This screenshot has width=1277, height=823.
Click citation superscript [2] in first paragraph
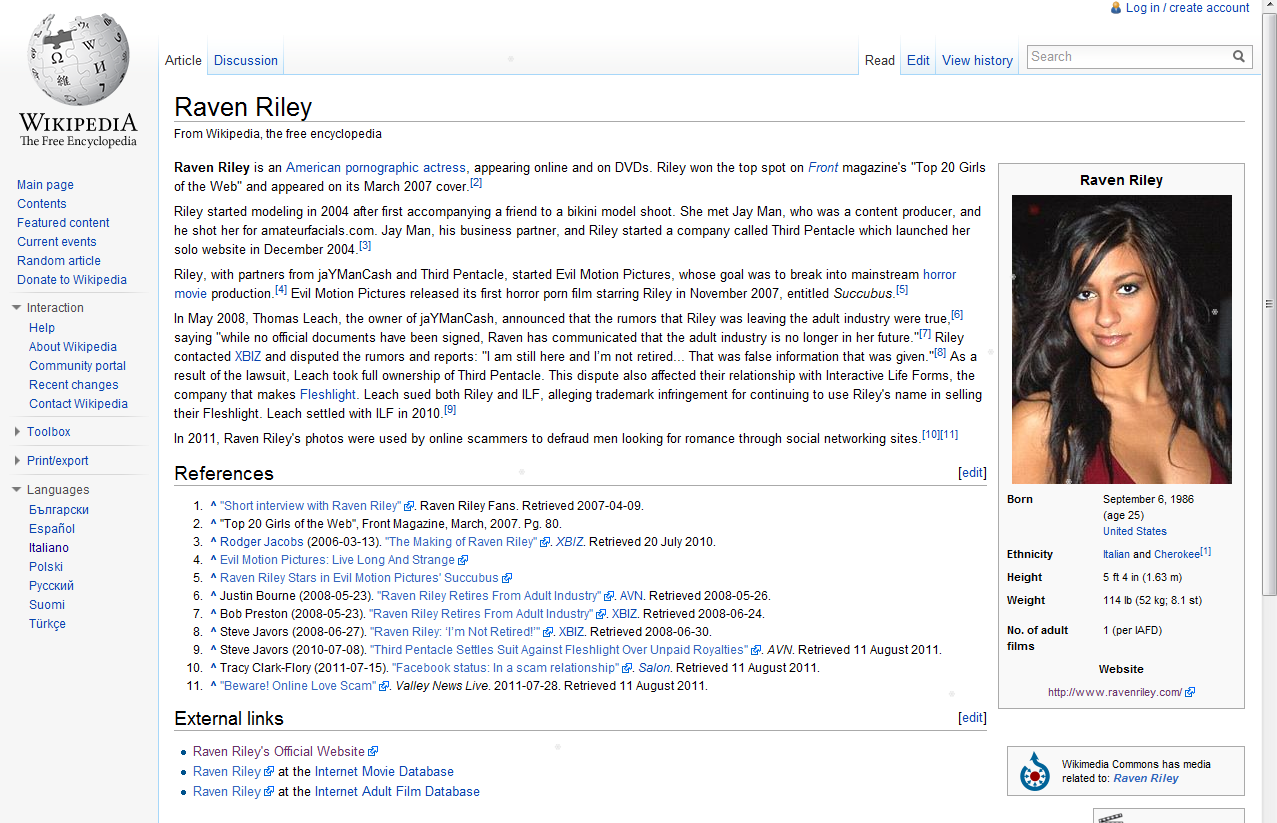476,183
